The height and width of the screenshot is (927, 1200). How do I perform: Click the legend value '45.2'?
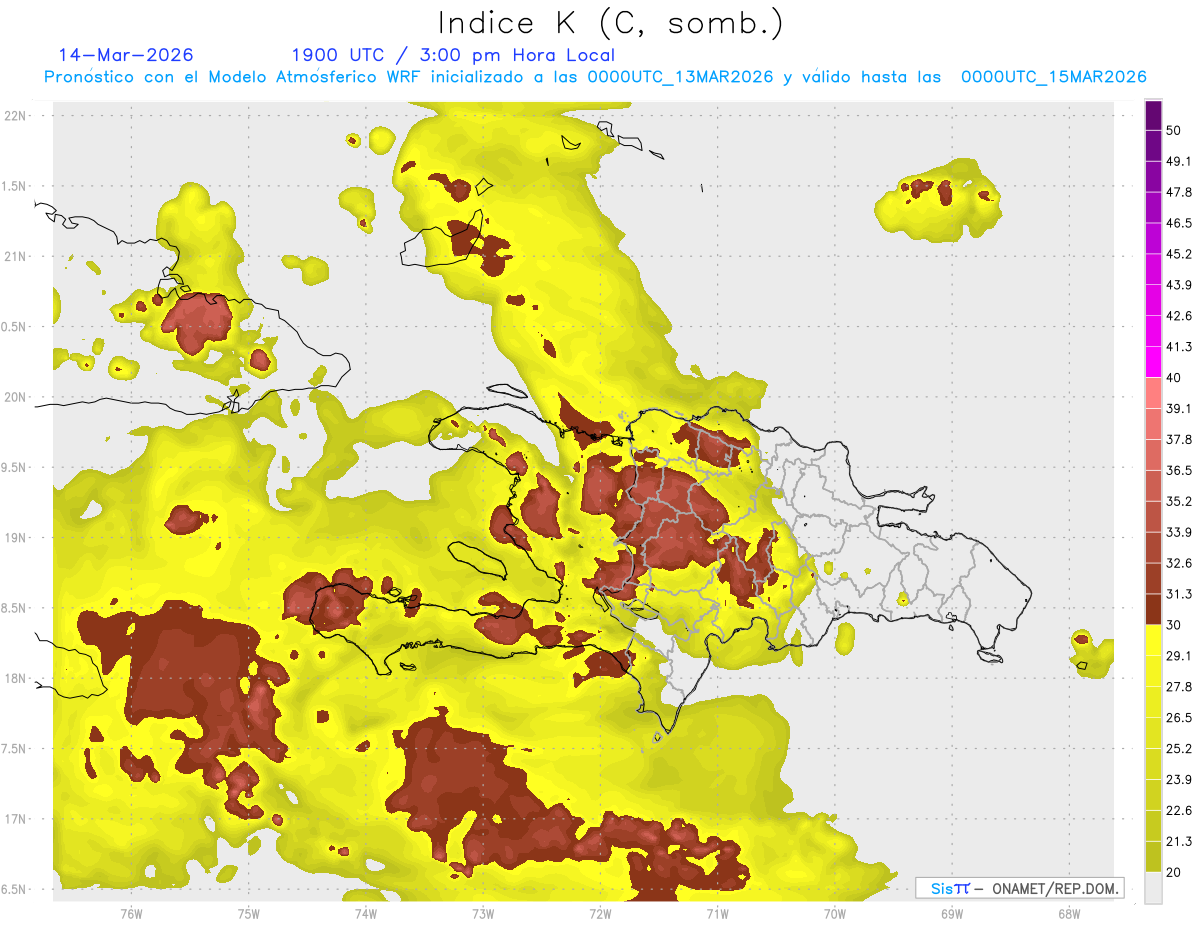tap(1179, 254)
